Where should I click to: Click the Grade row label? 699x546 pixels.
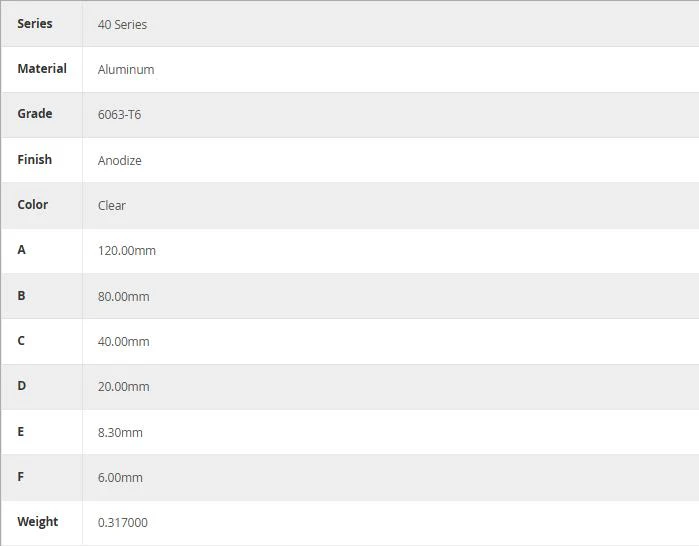35,114
